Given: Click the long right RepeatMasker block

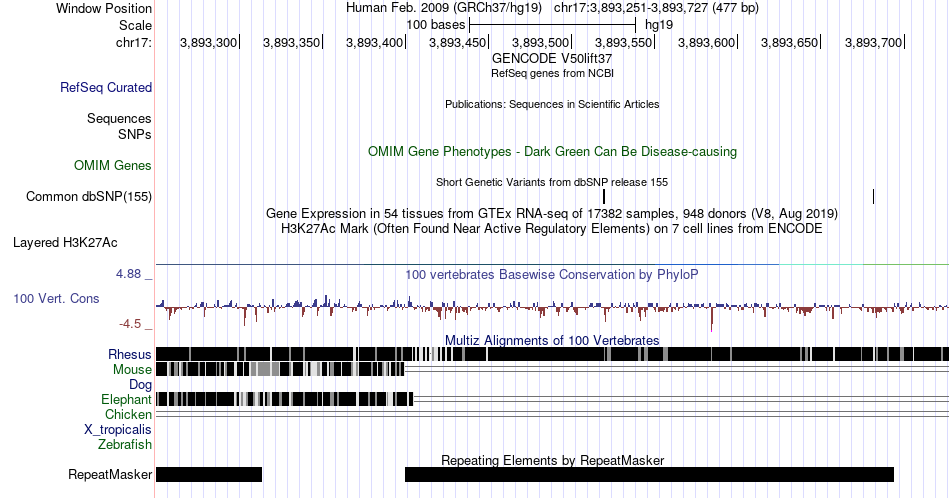Looking at the screenshot, I should [649, 474].
